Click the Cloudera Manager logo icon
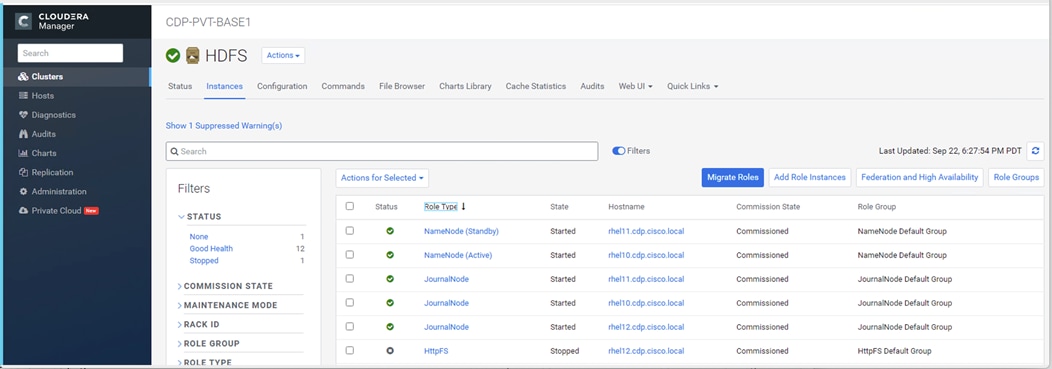 [x=23, y=21]
